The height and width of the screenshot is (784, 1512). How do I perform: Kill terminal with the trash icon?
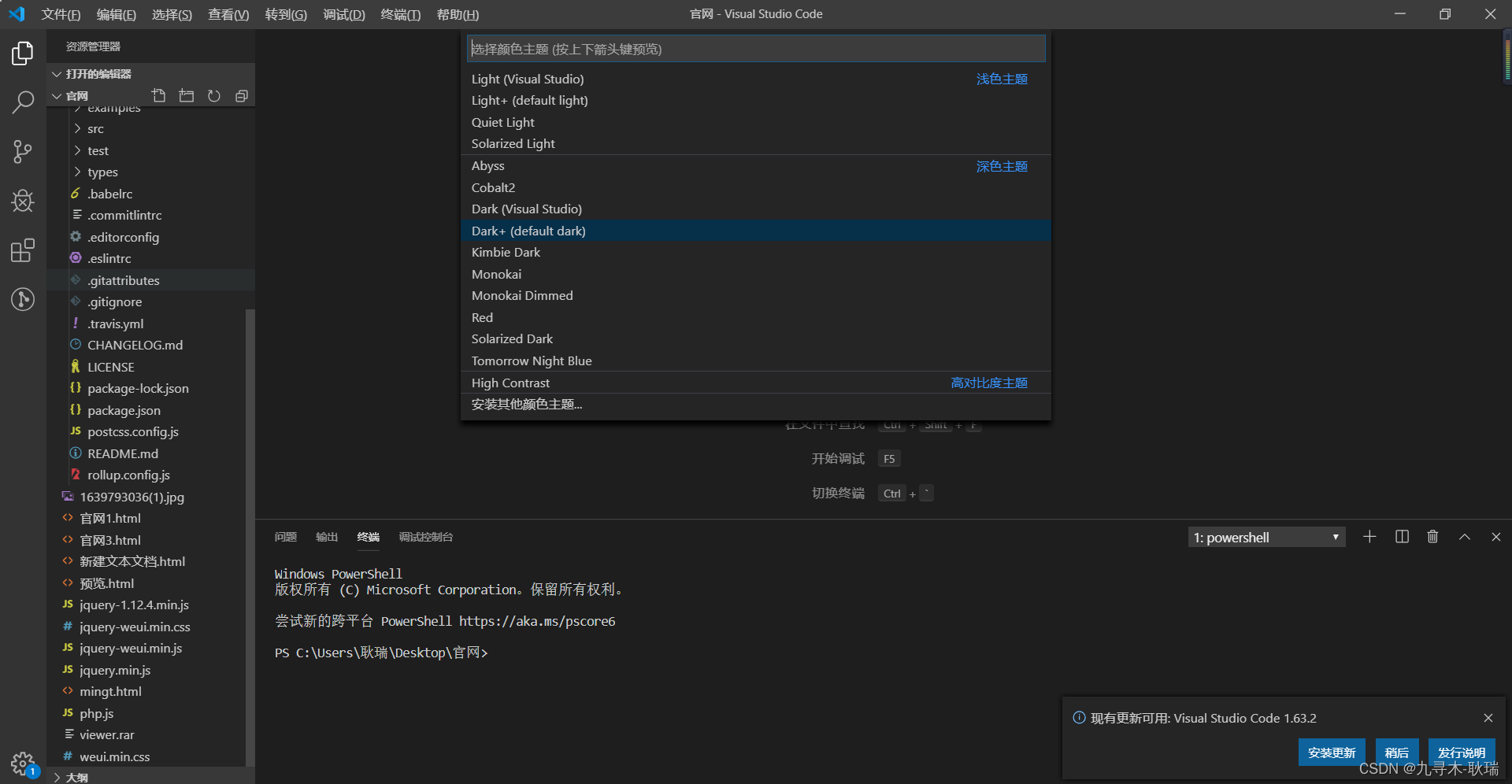click(x=1433, y=537)
